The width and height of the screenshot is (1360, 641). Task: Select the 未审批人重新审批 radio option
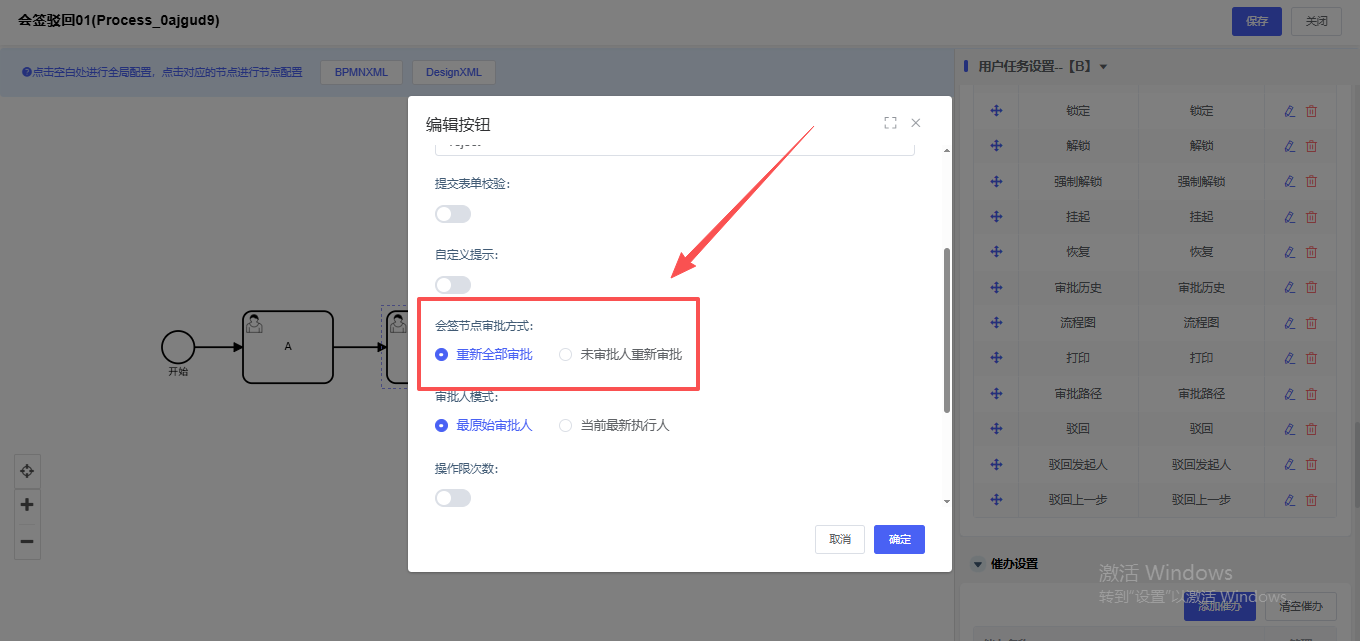point(566,355)
